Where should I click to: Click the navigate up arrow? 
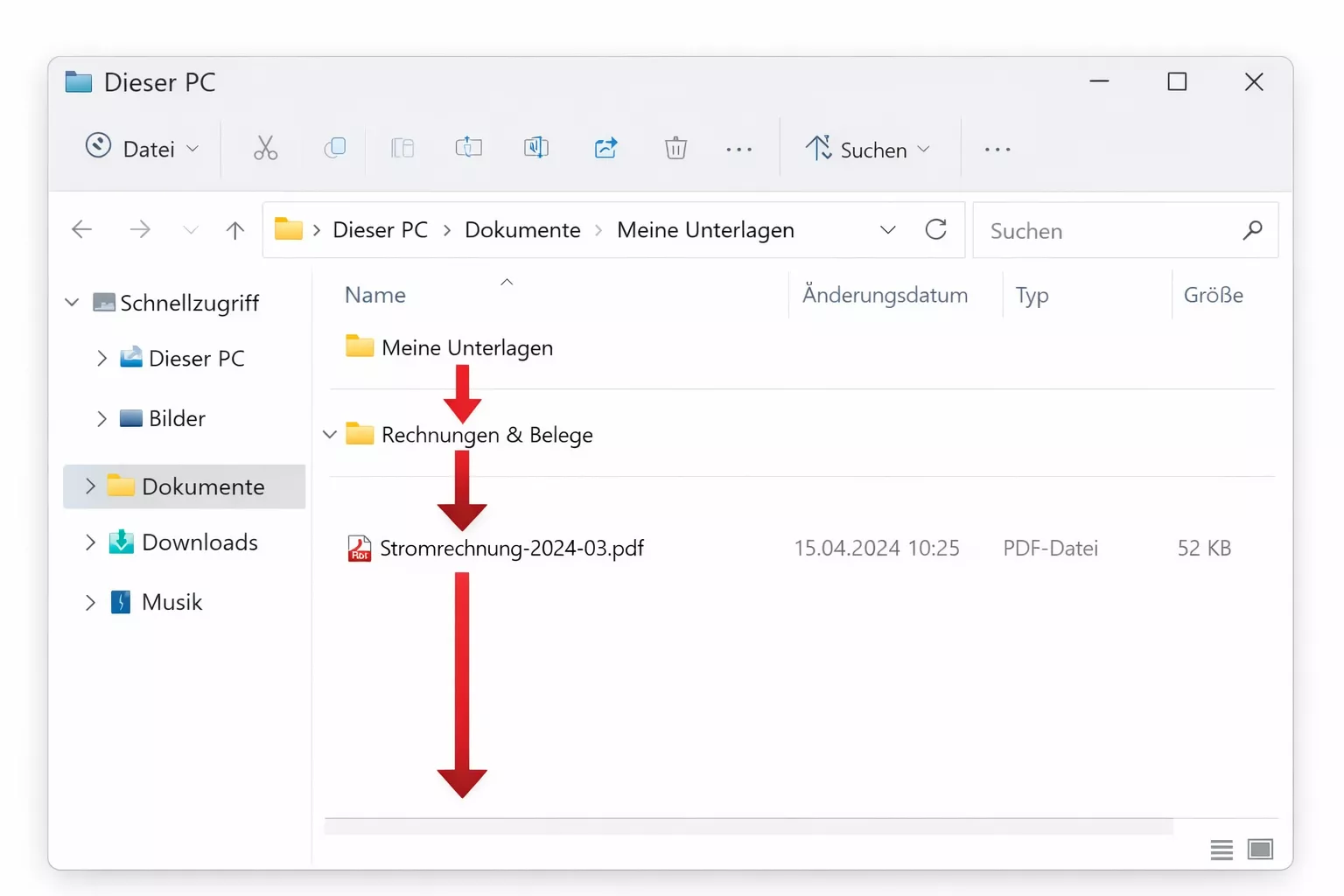234,229
